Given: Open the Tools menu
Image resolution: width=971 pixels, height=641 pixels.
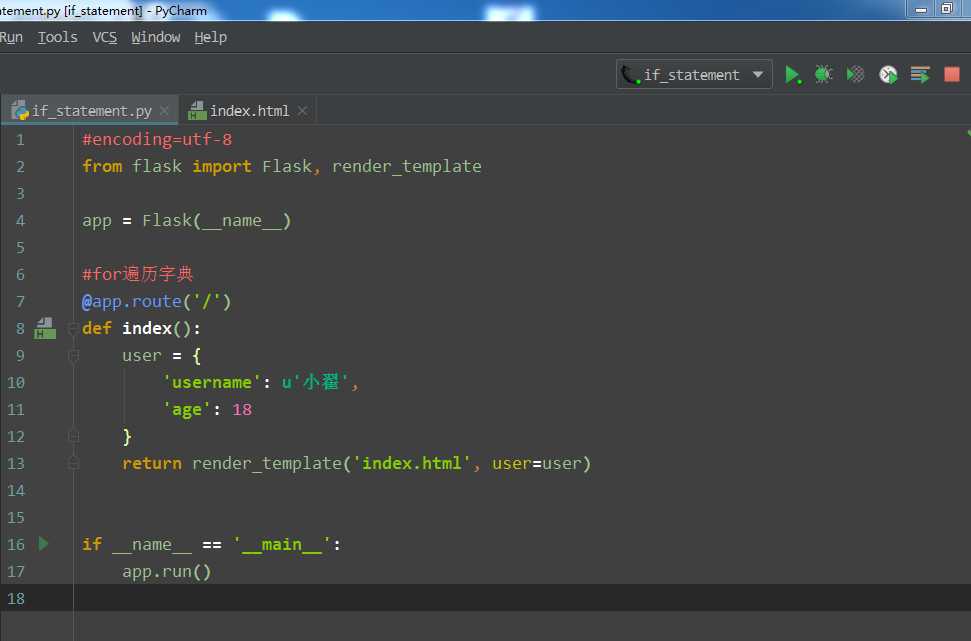Looking at the screenshot, I should pos(58,37).
